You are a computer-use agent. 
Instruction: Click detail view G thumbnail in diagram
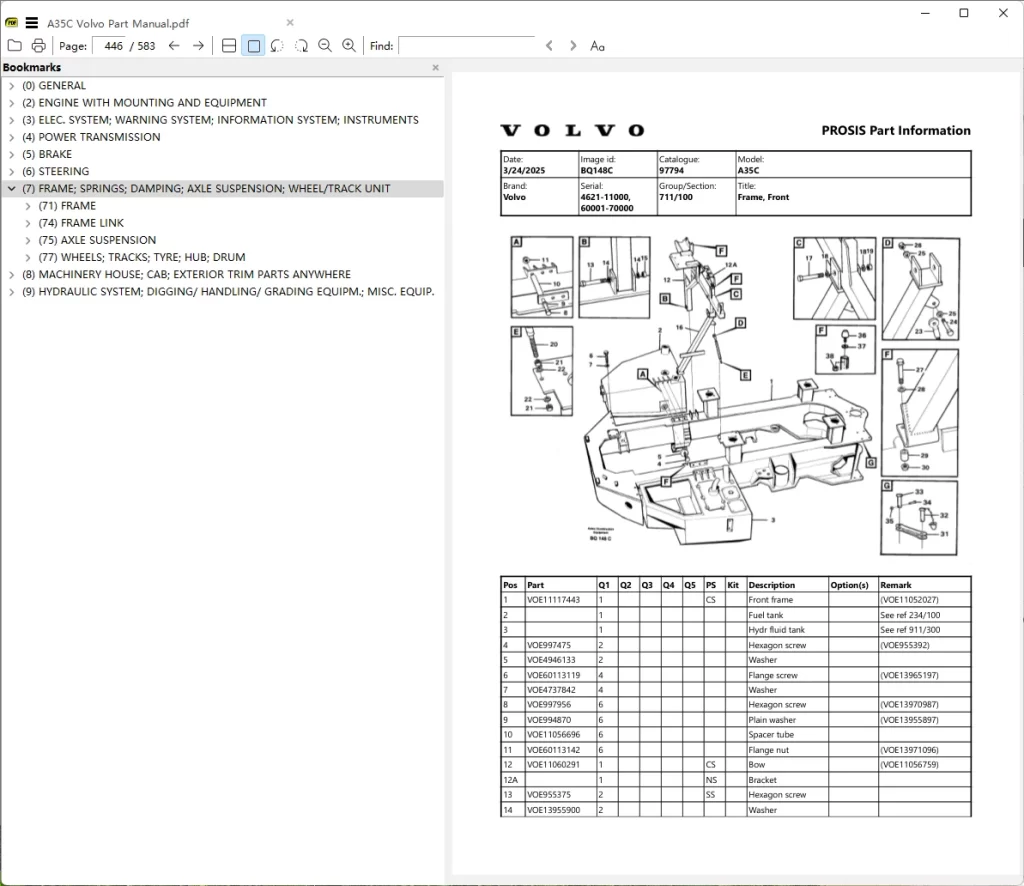pyautogui.click(x=919, y=518)
